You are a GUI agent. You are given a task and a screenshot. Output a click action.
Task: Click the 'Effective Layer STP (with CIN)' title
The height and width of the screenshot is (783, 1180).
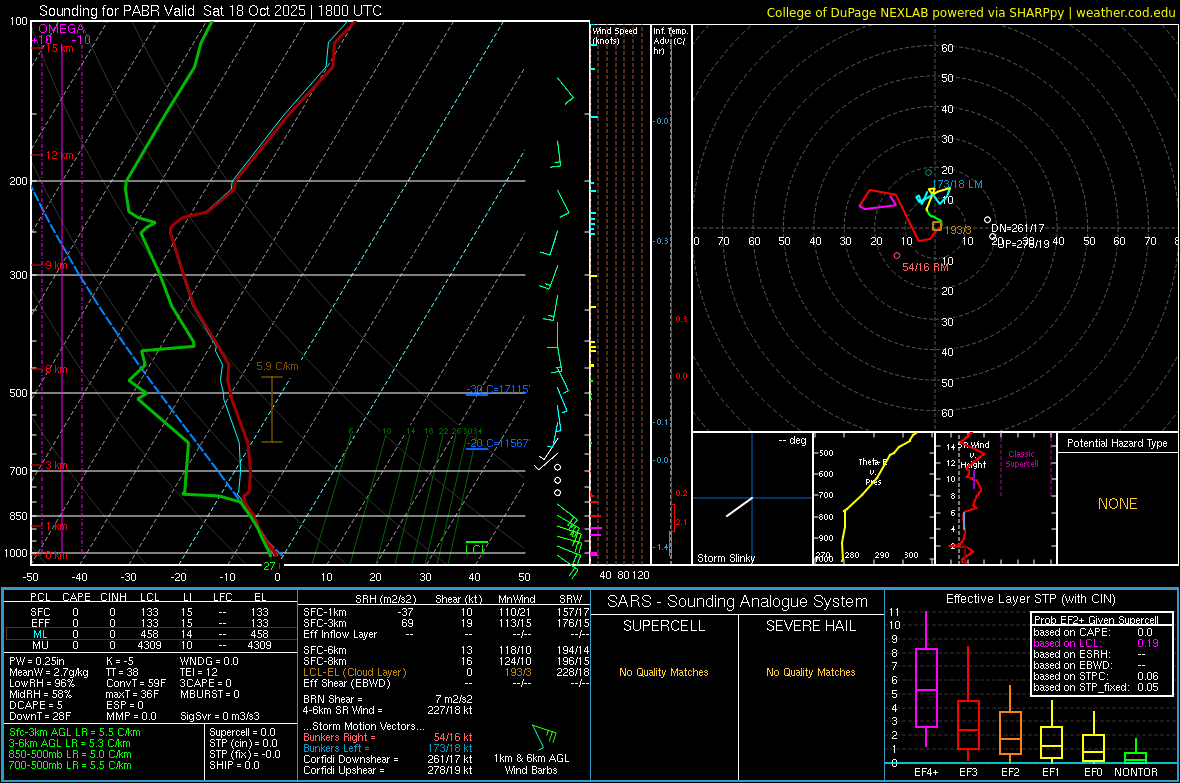point(1031,599)
